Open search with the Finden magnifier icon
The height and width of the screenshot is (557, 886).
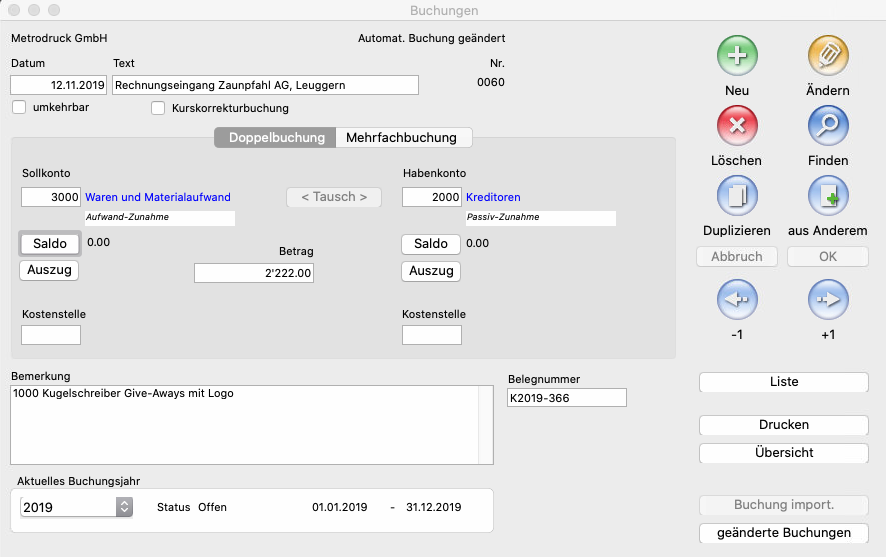click(827, 126)
